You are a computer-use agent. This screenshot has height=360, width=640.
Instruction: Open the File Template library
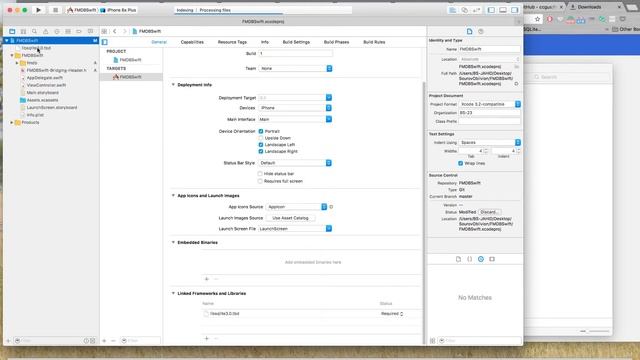pyautogui.click(x=458, y=259)
